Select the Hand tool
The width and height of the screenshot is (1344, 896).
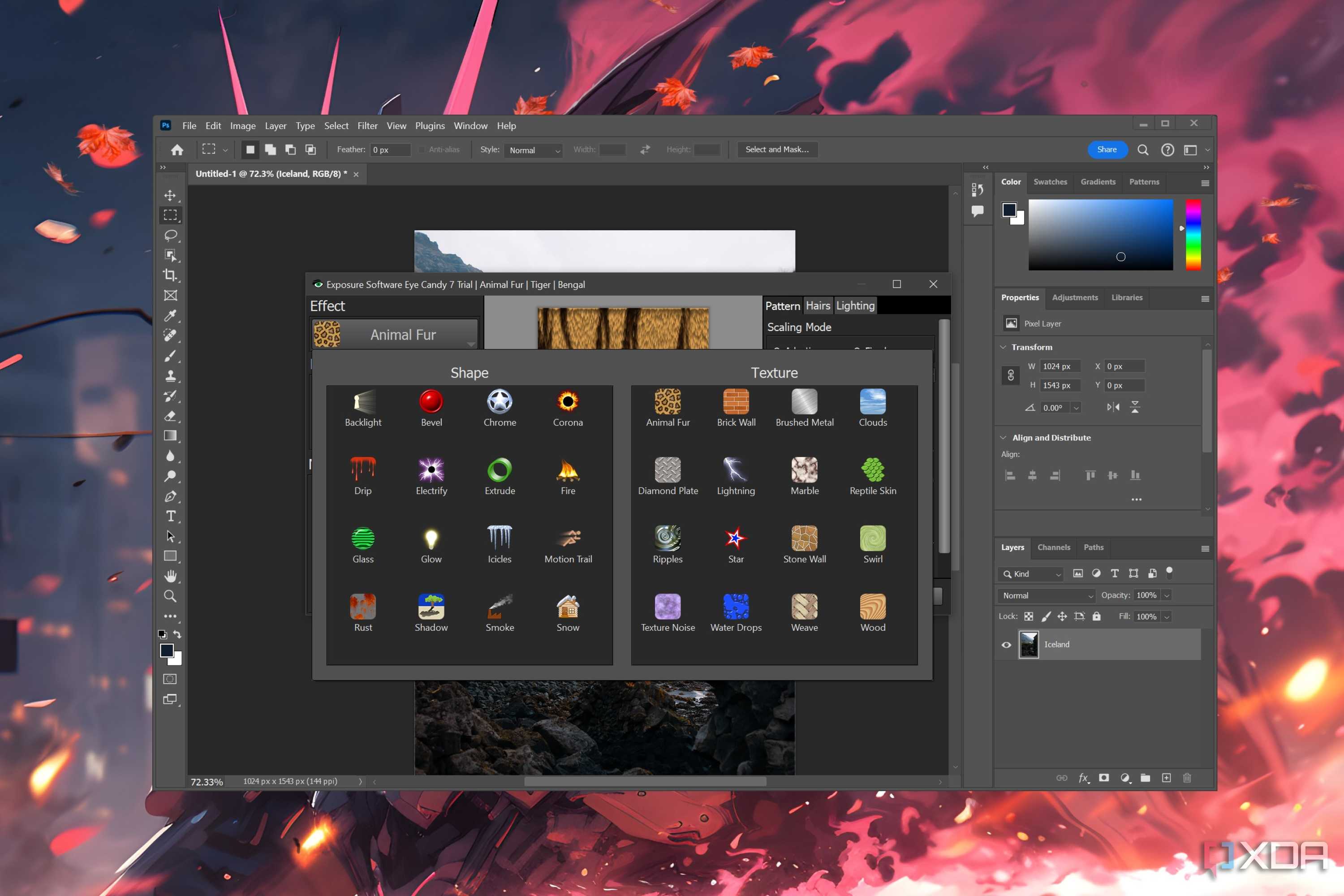pyautogui.click(x=170, y=576)
